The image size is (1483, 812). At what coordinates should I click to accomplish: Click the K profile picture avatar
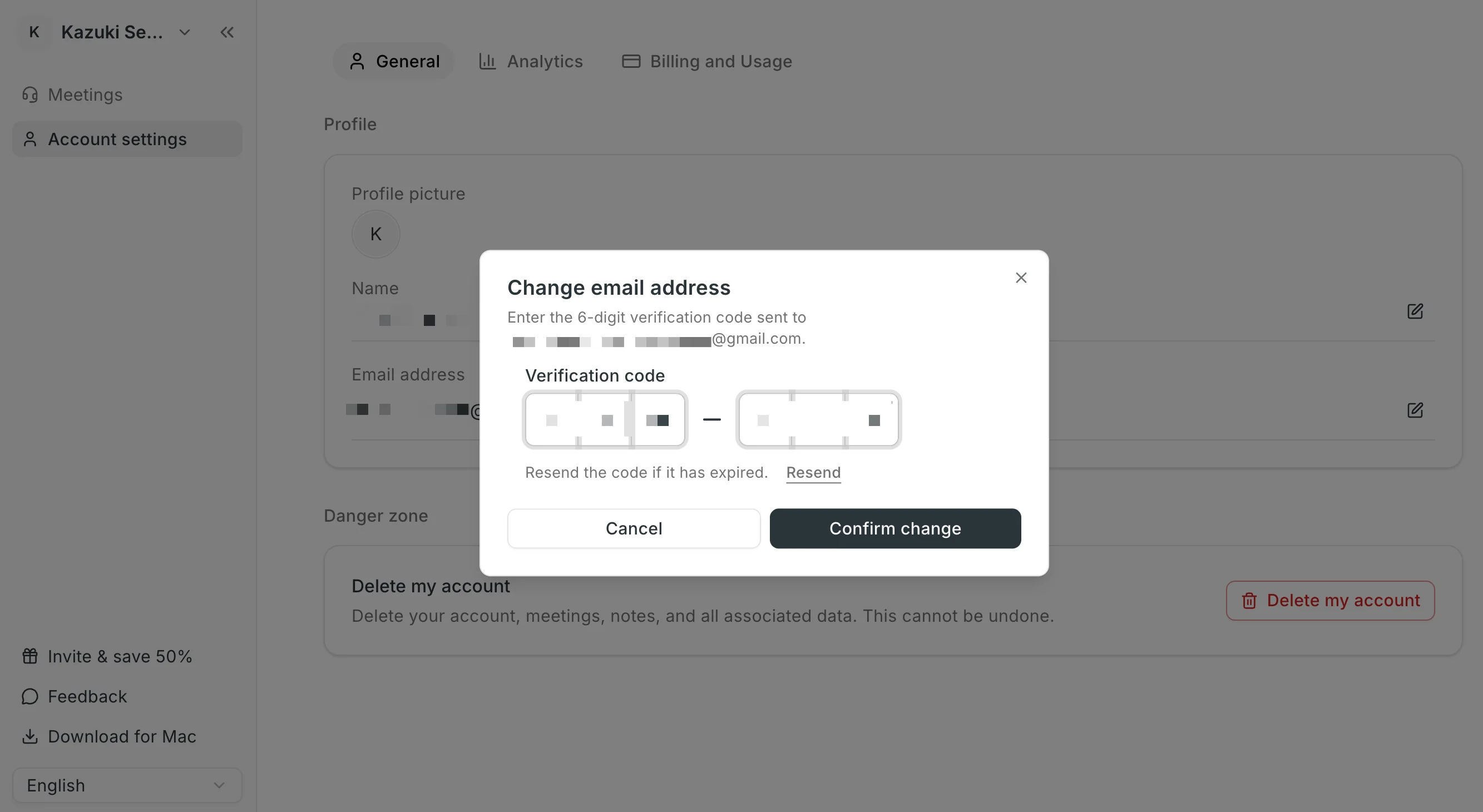pyautogui.click(x=376, y=234)
